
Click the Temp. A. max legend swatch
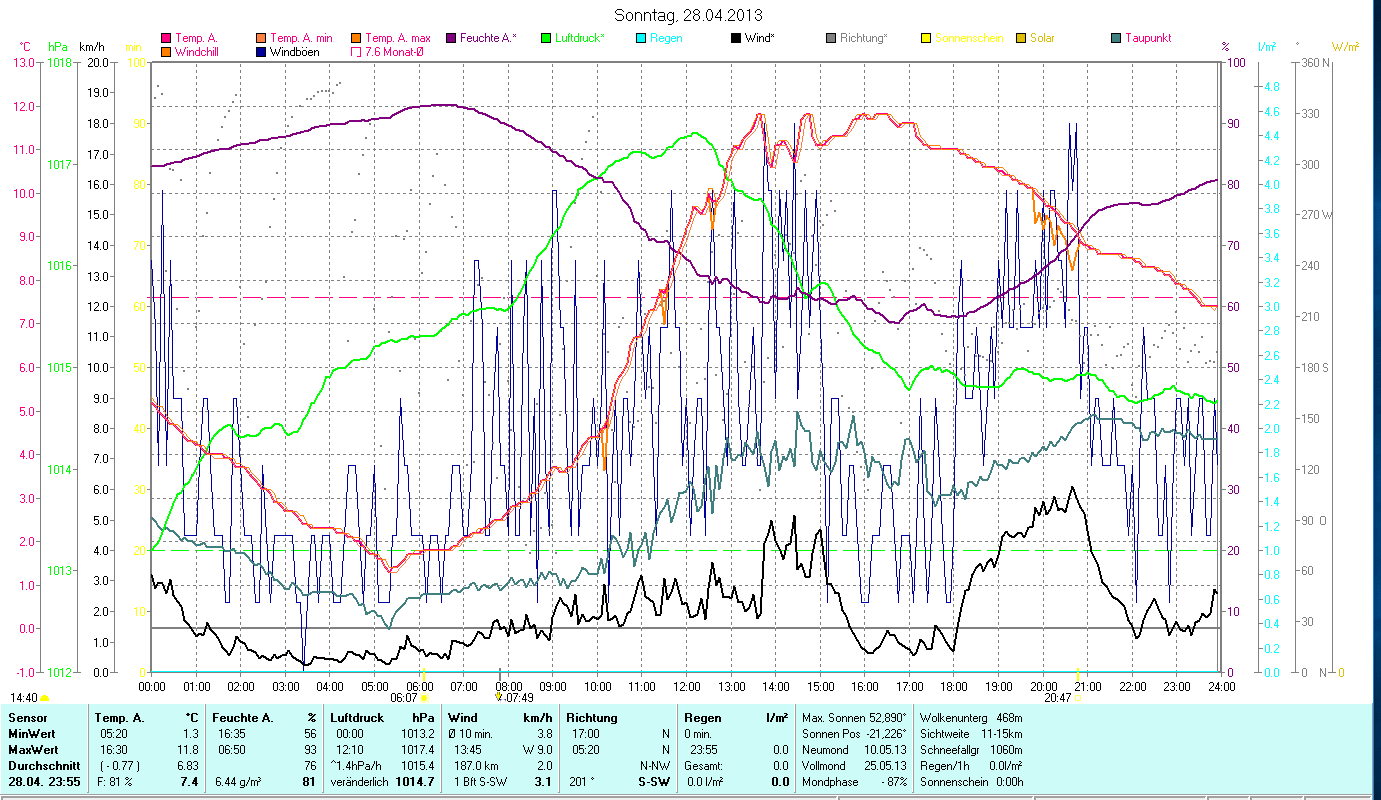[357, 38]
